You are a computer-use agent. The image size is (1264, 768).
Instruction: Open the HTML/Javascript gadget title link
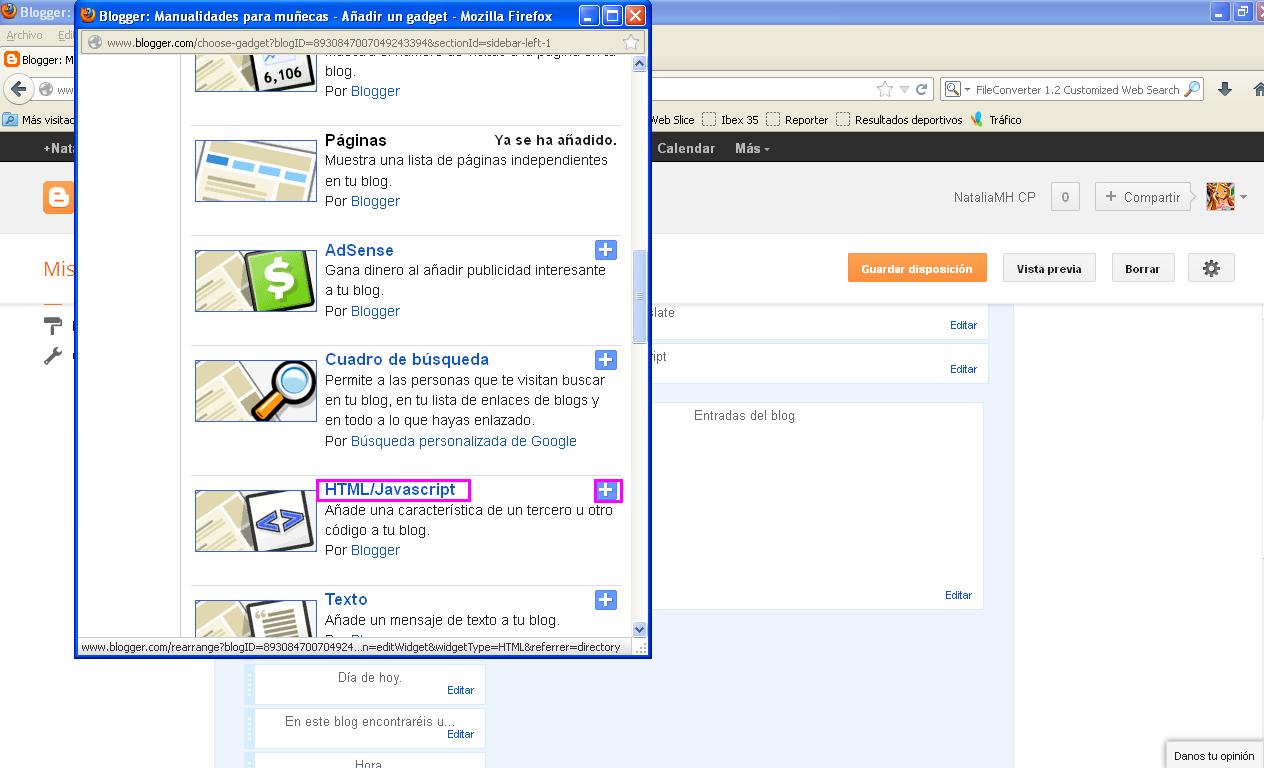390,489
